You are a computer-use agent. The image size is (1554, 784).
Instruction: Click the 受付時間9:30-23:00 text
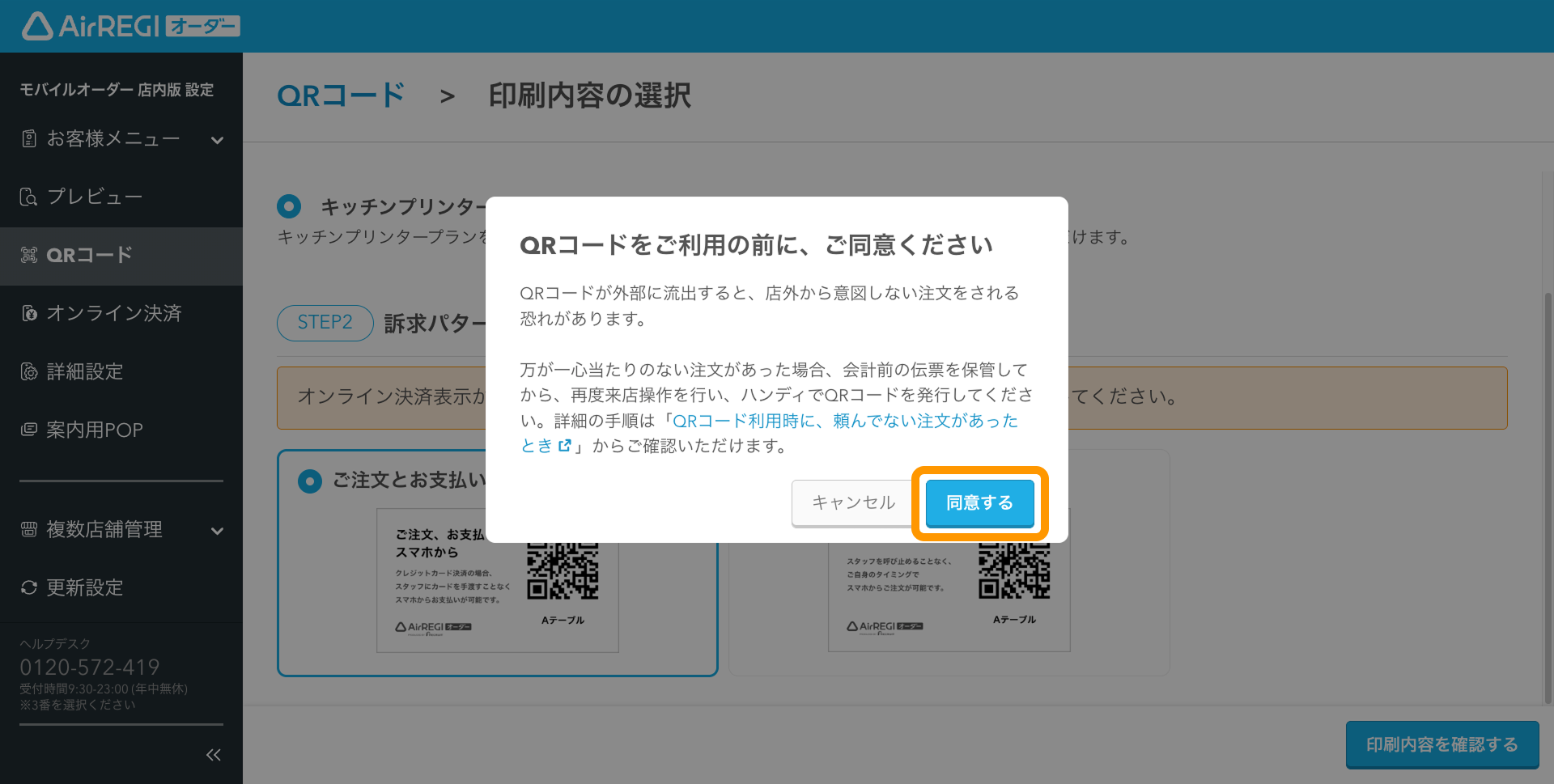104,689
